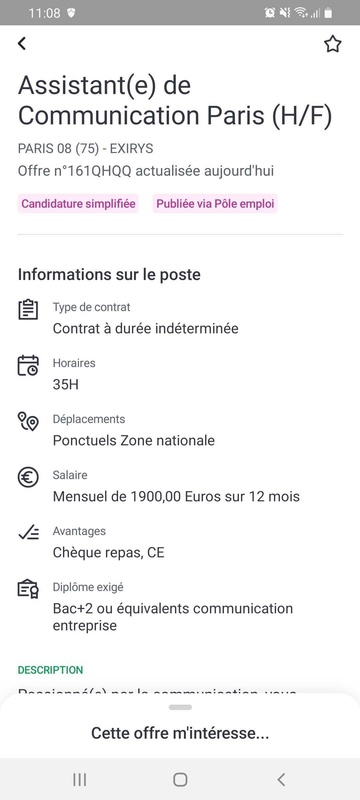Screen dimensions: 360x800
Task: Tap the Contrat à durée indéterminée text
Action: pos(145,329)
